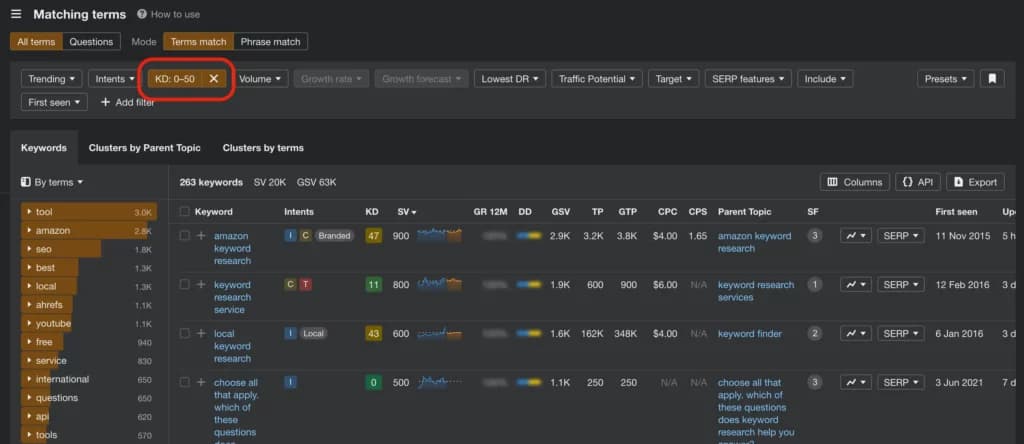Open trend chart for keyword research service
The image size is (1024, 444).
click(x=855, y=285)
